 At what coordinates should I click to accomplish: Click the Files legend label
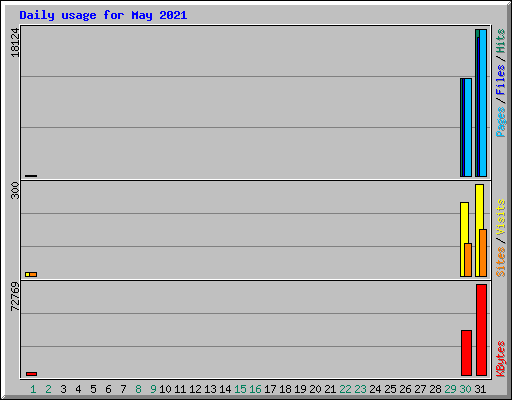pyautogui.click(x=500, y=80)
